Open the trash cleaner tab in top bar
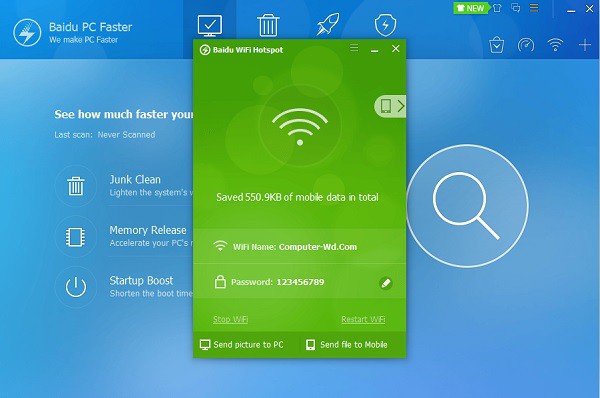The width and height of the screenshot is (600, 398). click(x=268, y=25)
